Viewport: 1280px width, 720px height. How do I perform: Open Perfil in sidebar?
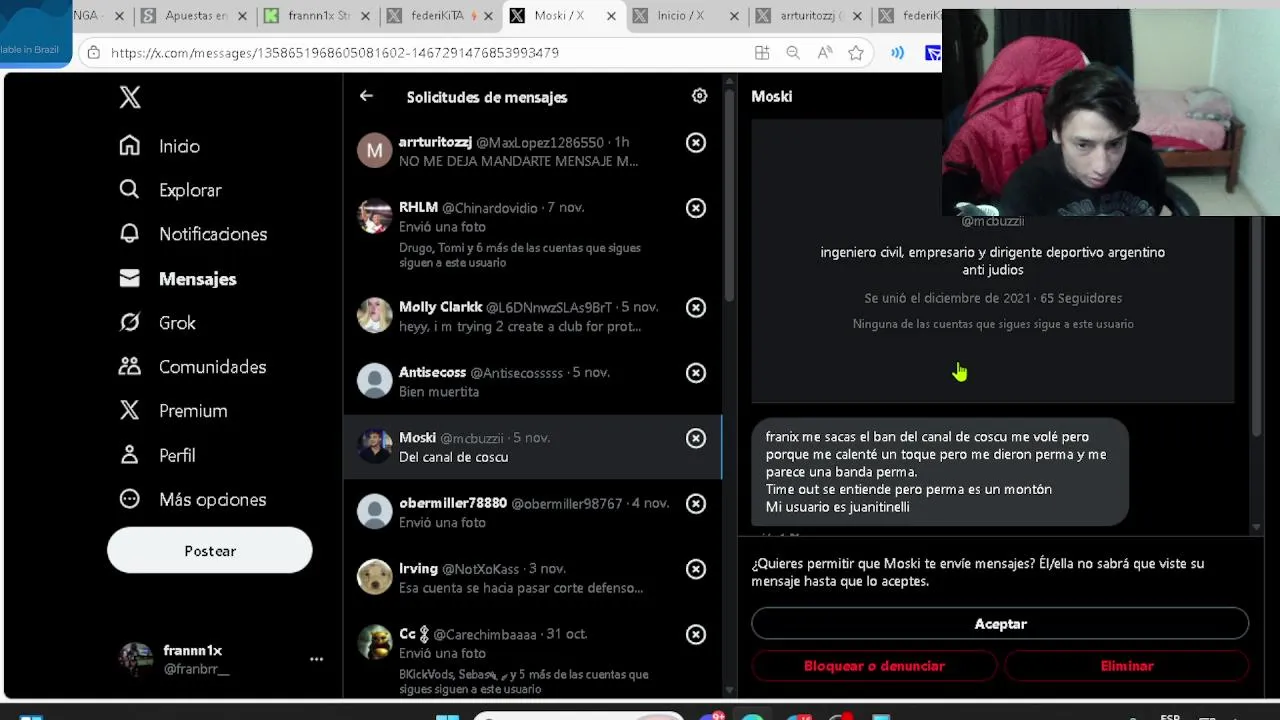pyautogui.click(x=158, y=455)
